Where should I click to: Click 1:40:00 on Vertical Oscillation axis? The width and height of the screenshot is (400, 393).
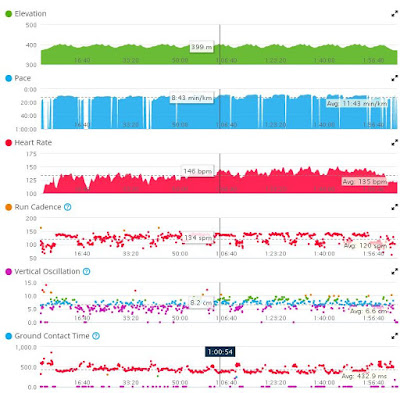pyautogui.click(x=324, y=318)
